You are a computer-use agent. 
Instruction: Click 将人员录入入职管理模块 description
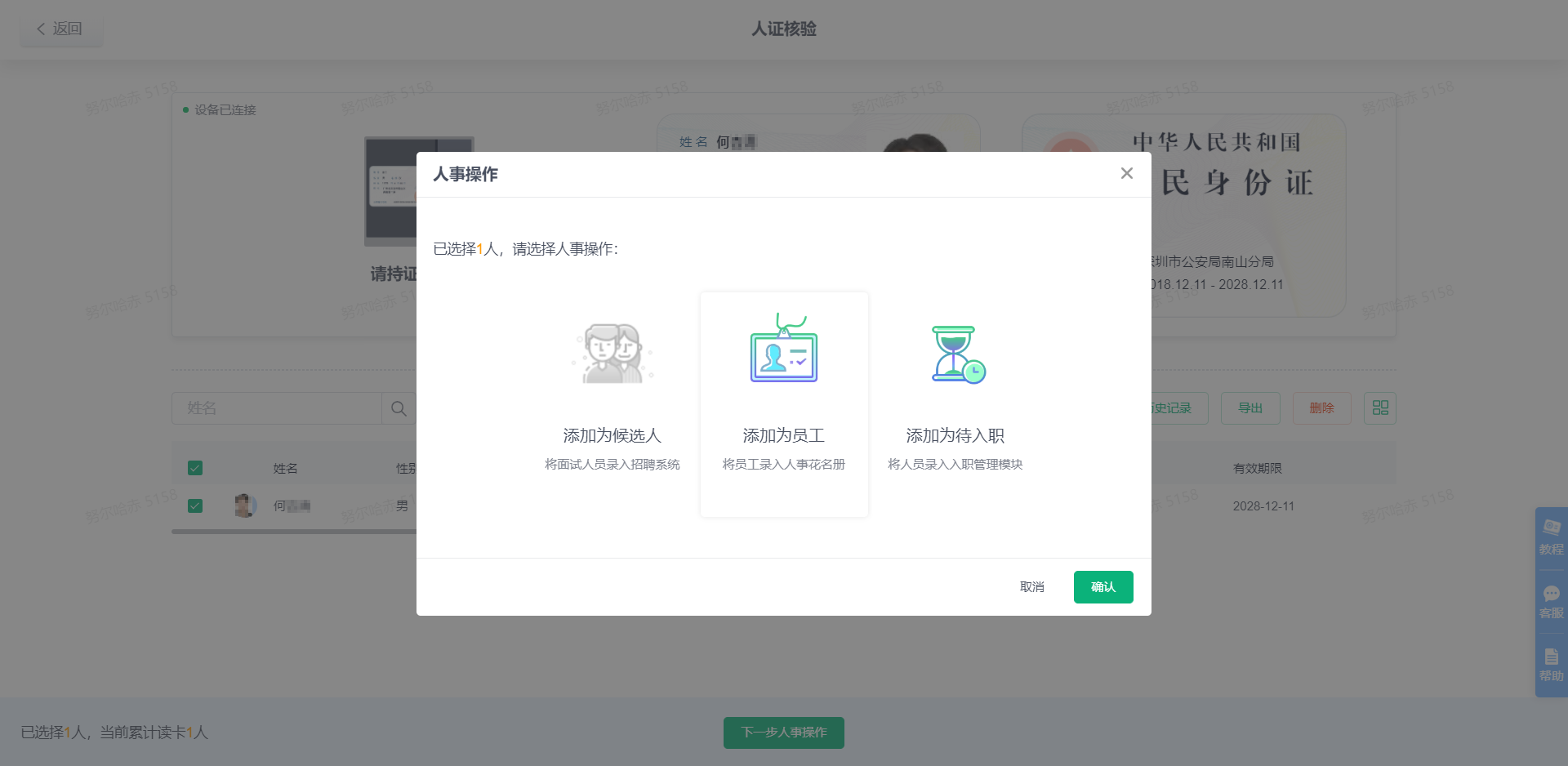(x=955, y=464)
